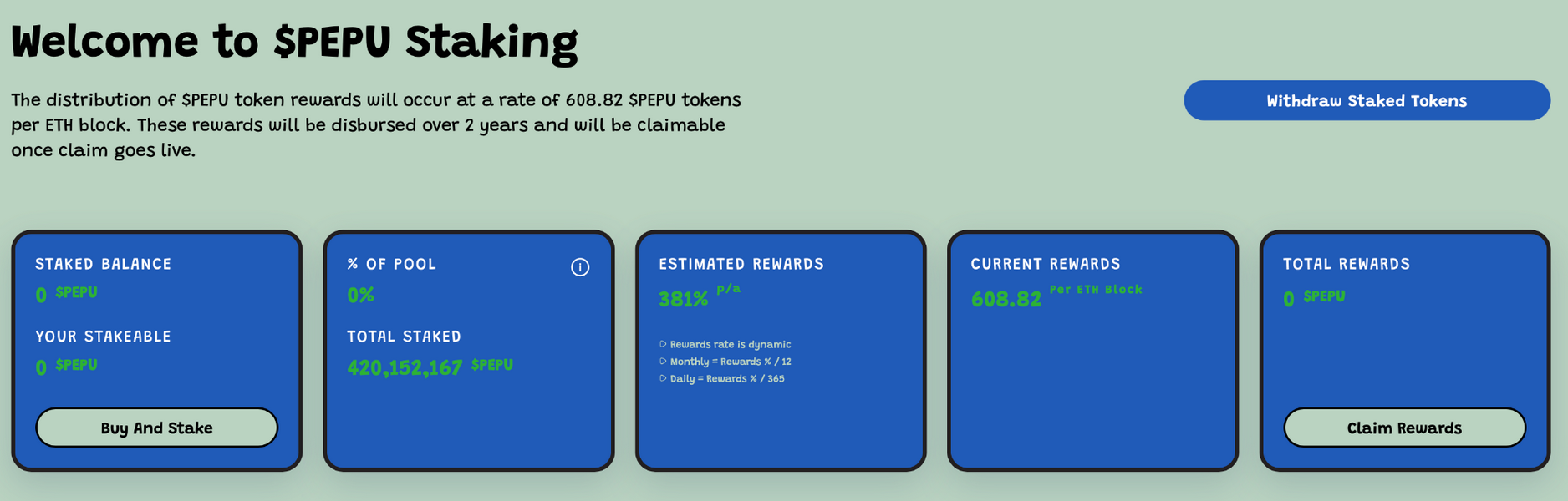Select the Per ETH Block label
This screenshot has width=1568, height=501.
[1095, 290]
